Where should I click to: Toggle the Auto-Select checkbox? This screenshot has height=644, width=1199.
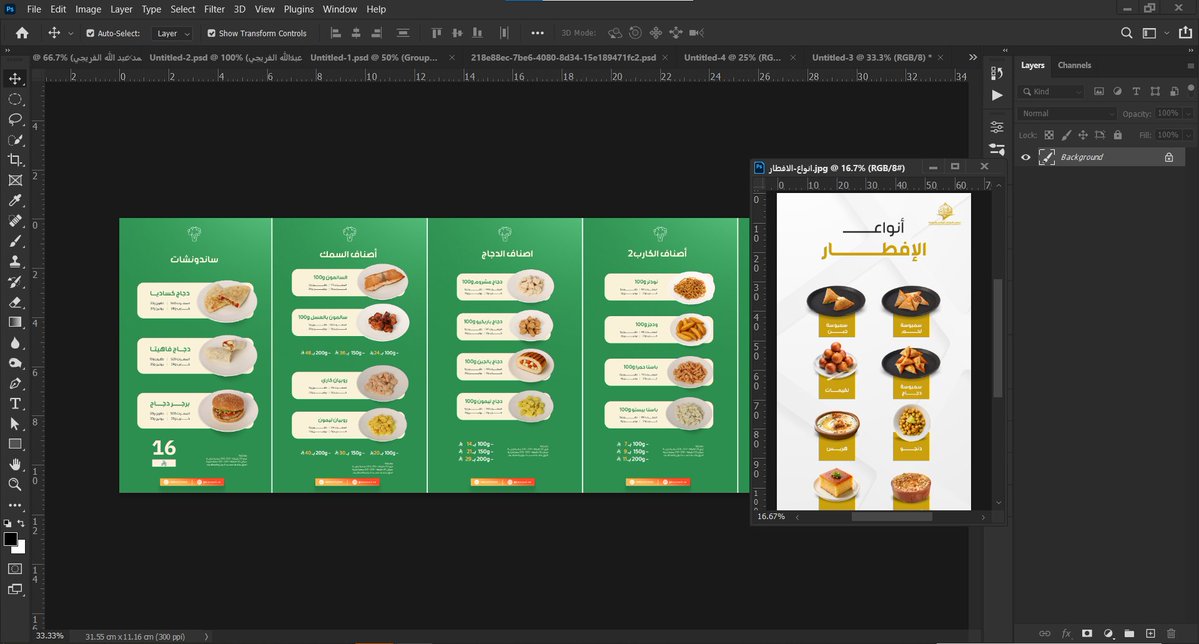pyautogui.click(x=90, y=33)
